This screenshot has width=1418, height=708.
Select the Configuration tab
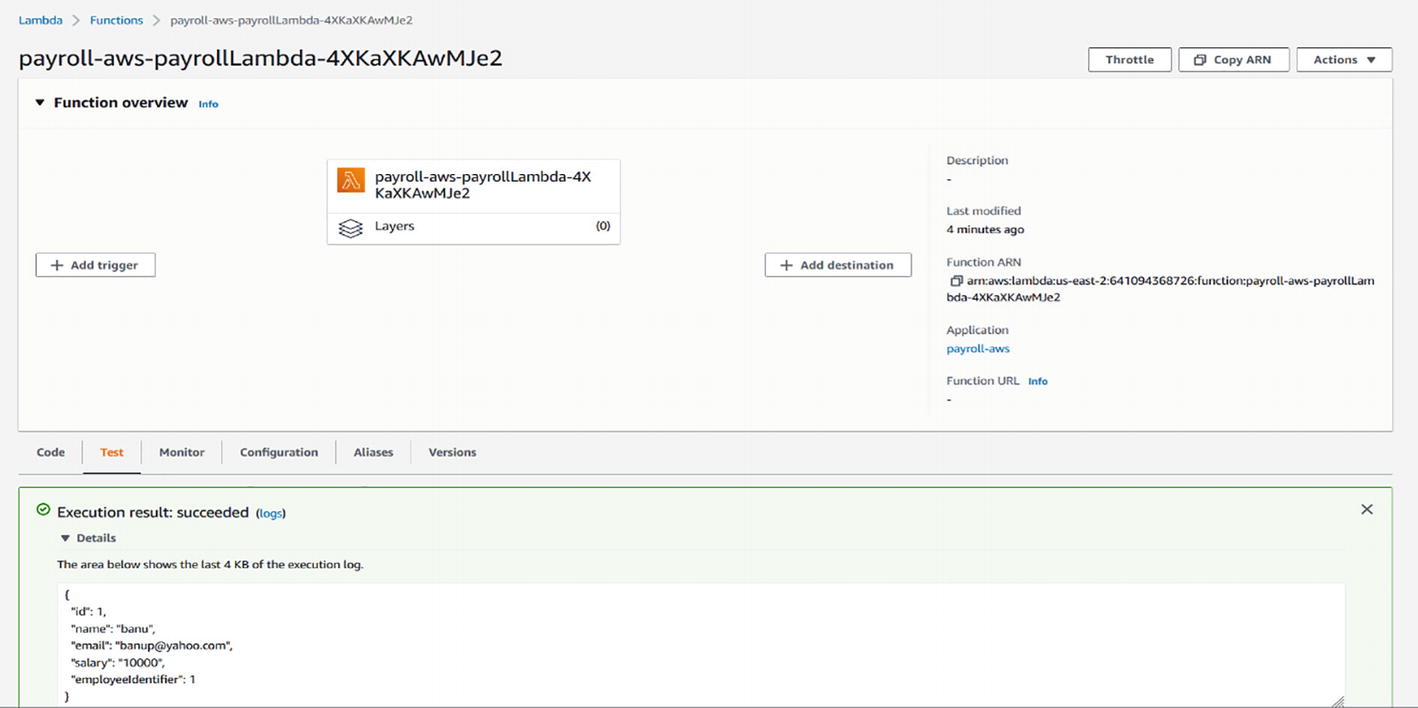279,452
